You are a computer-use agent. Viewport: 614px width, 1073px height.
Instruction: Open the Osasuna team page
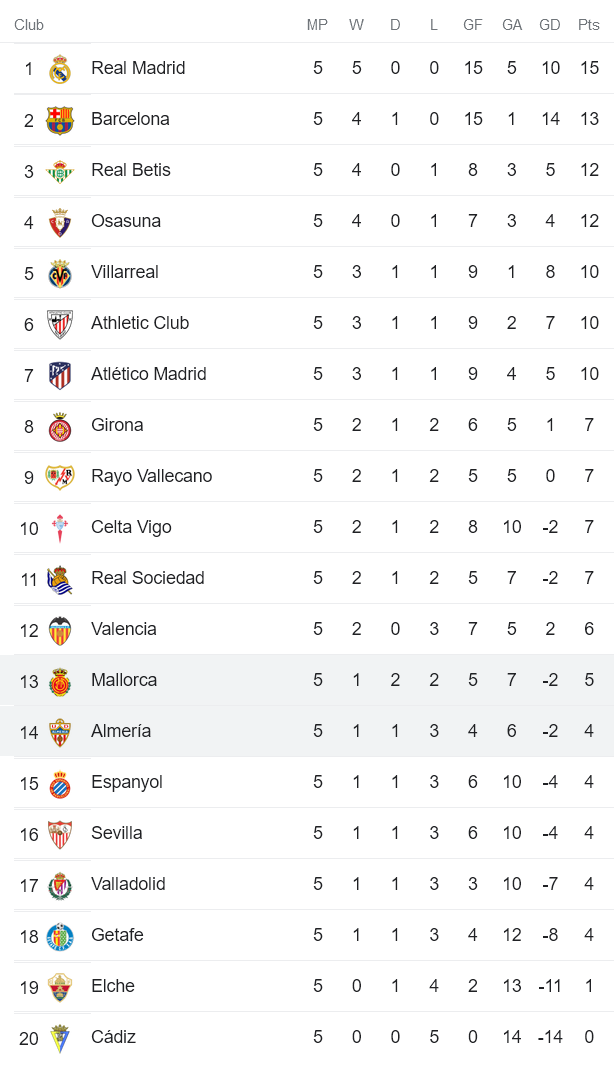point(124,221)
